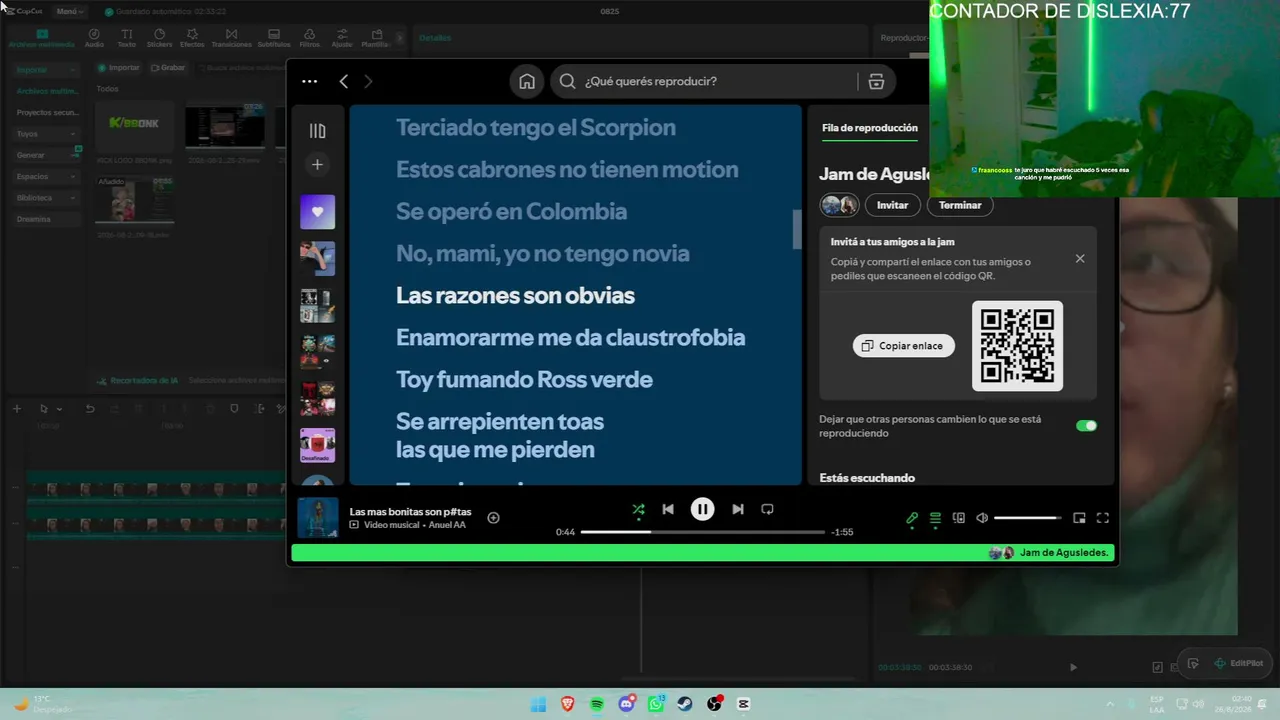
Task: Open the Liked Songs playlist
Action: click(318, 212)
